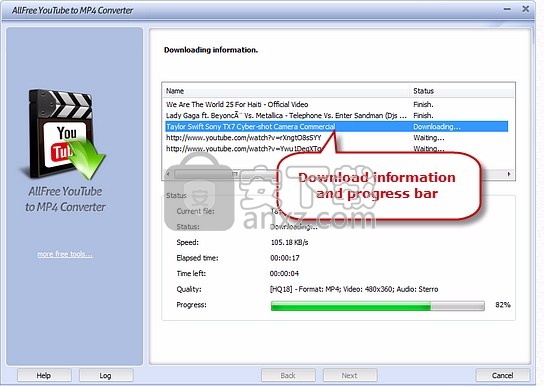Click the list's left scroll arrow
Image resolution: width=544 pixels, height=386 pixels.
(x=169, y=174)
